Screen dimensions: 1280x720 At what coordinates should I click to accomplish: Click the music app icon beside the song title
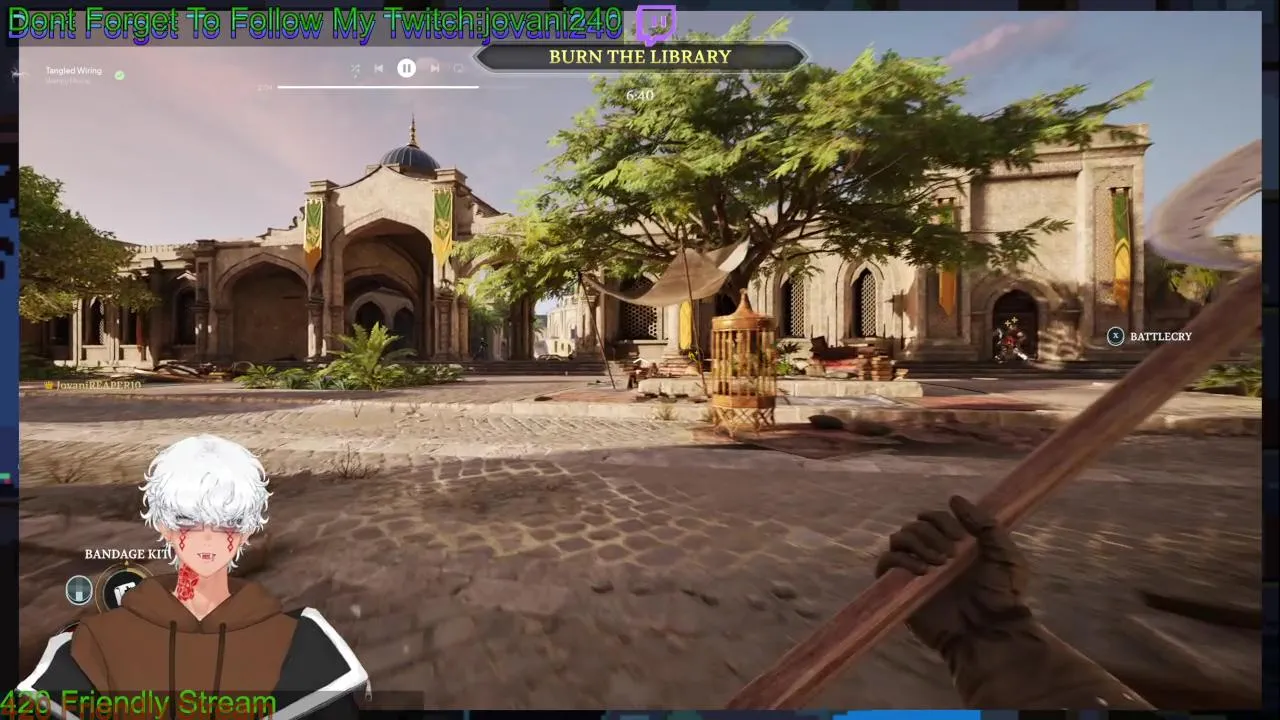coord(20,74)
